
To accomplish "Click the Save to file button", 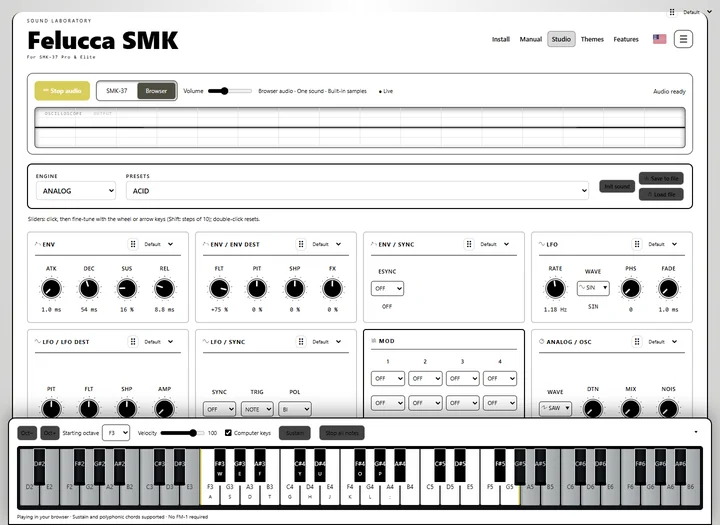I will pos(661,178).
